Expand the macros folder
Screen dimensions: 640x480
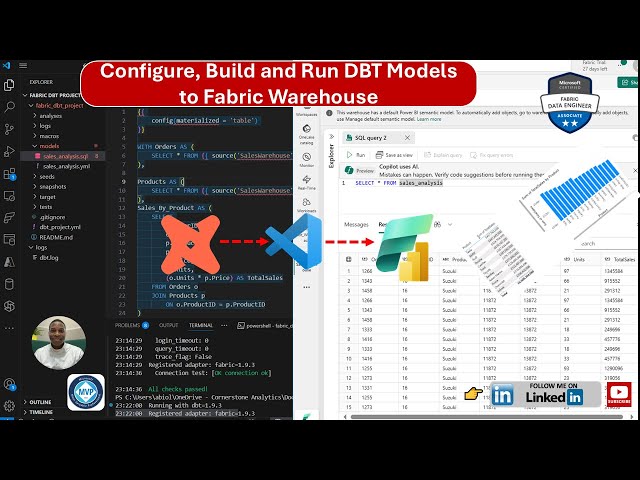click(x=35, y=136)
